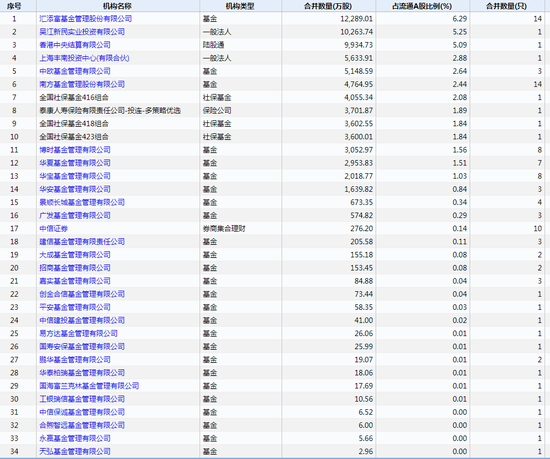Open 建信基金管理有限责任公司 link

(82, 242)
